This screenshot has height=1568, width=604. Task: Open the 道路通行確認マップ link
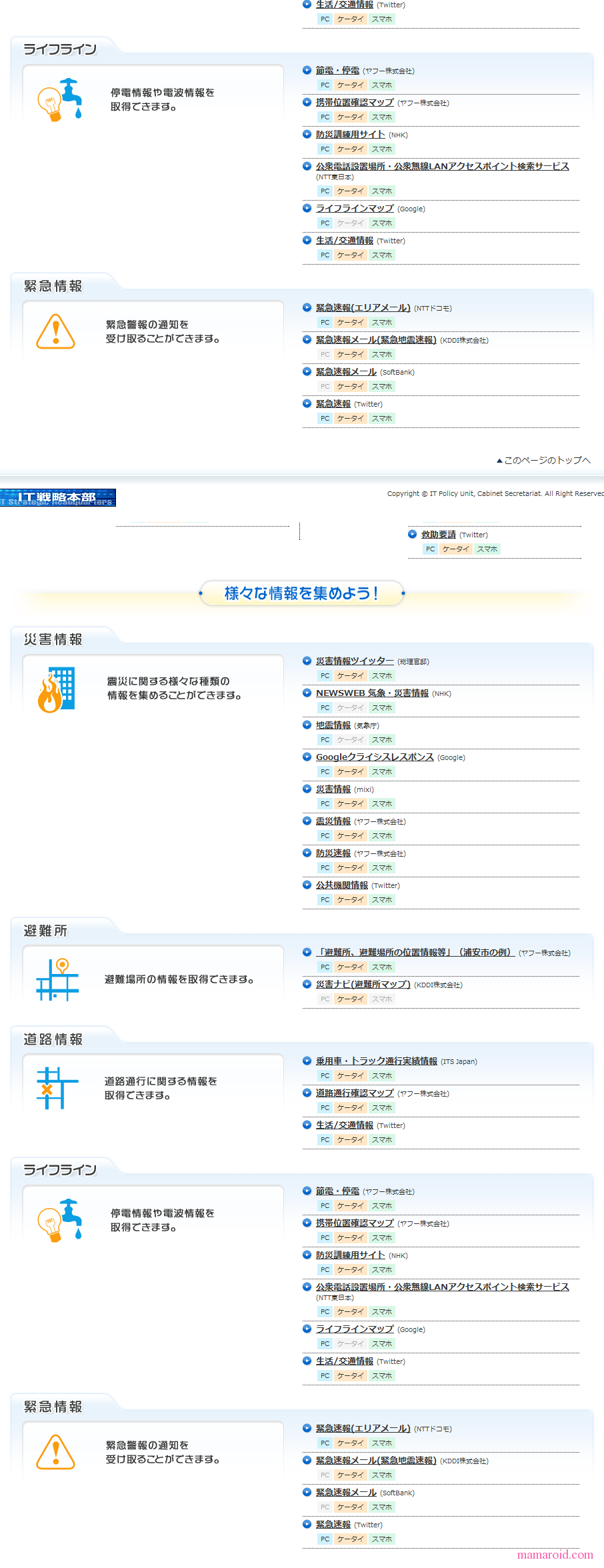coord(355,1093)
